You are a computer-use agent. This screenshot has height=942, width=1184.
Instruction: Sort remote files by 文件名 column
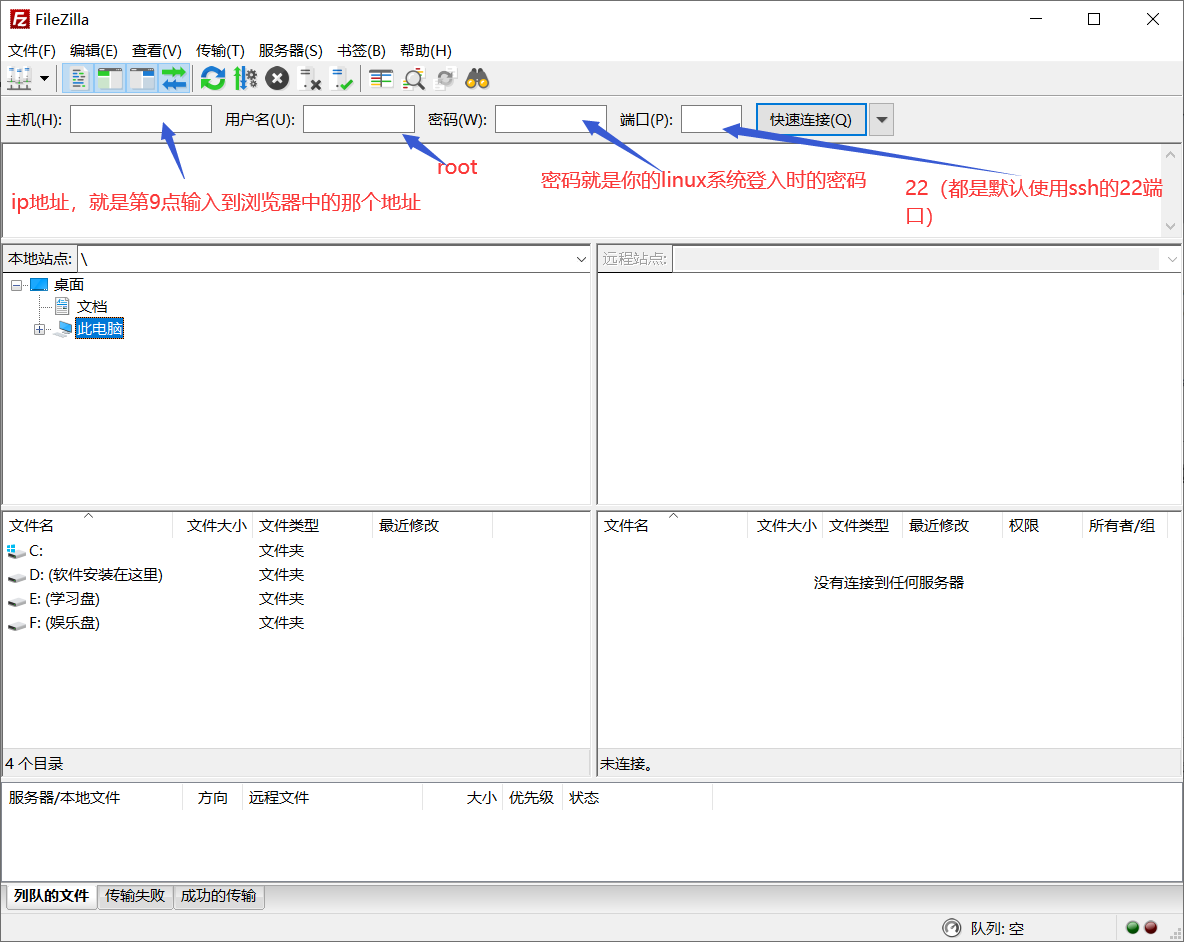click(673, 525)
